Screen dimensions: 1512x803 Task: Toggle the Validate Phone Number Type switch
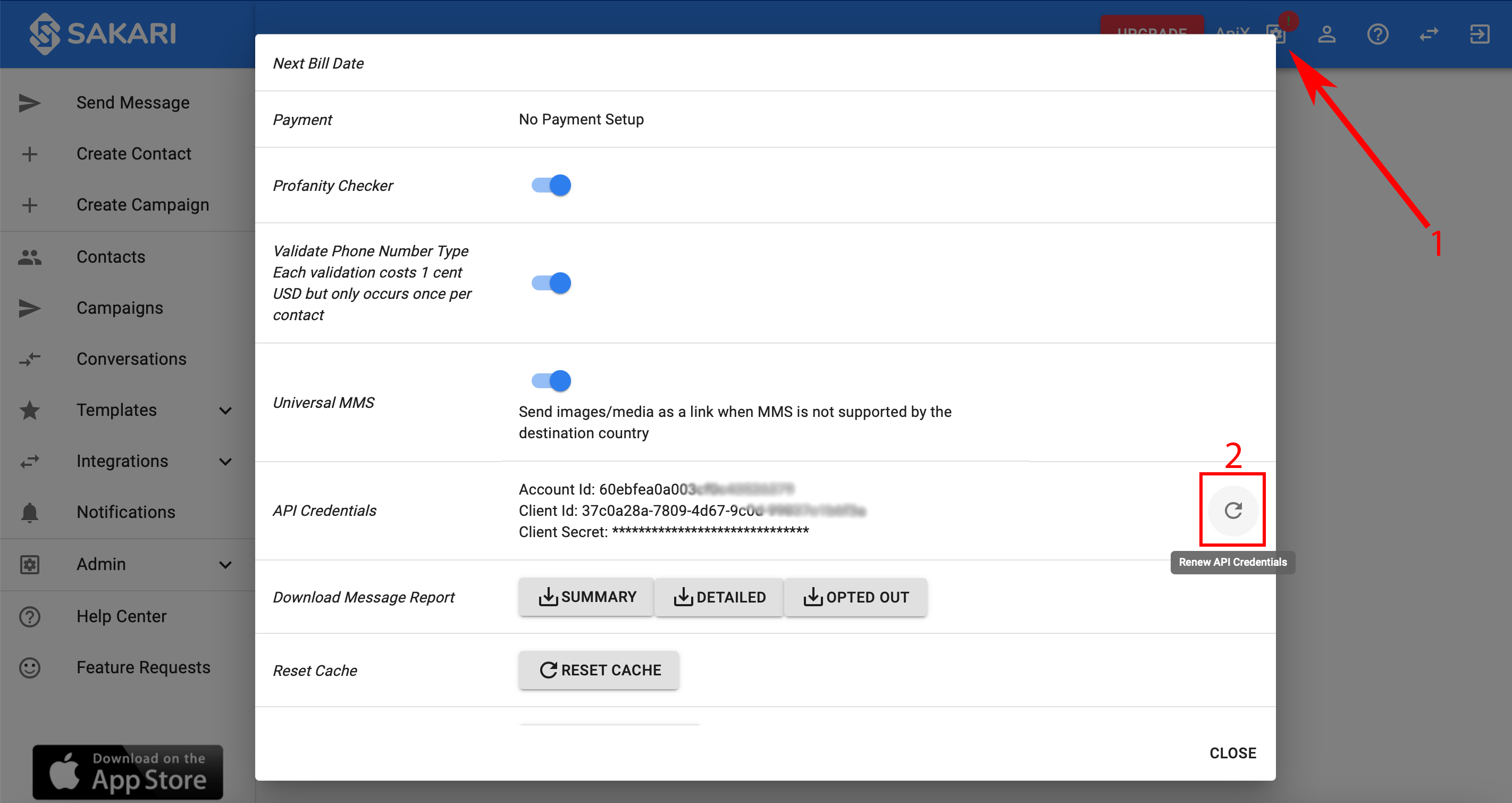click(x=551, y=283)
